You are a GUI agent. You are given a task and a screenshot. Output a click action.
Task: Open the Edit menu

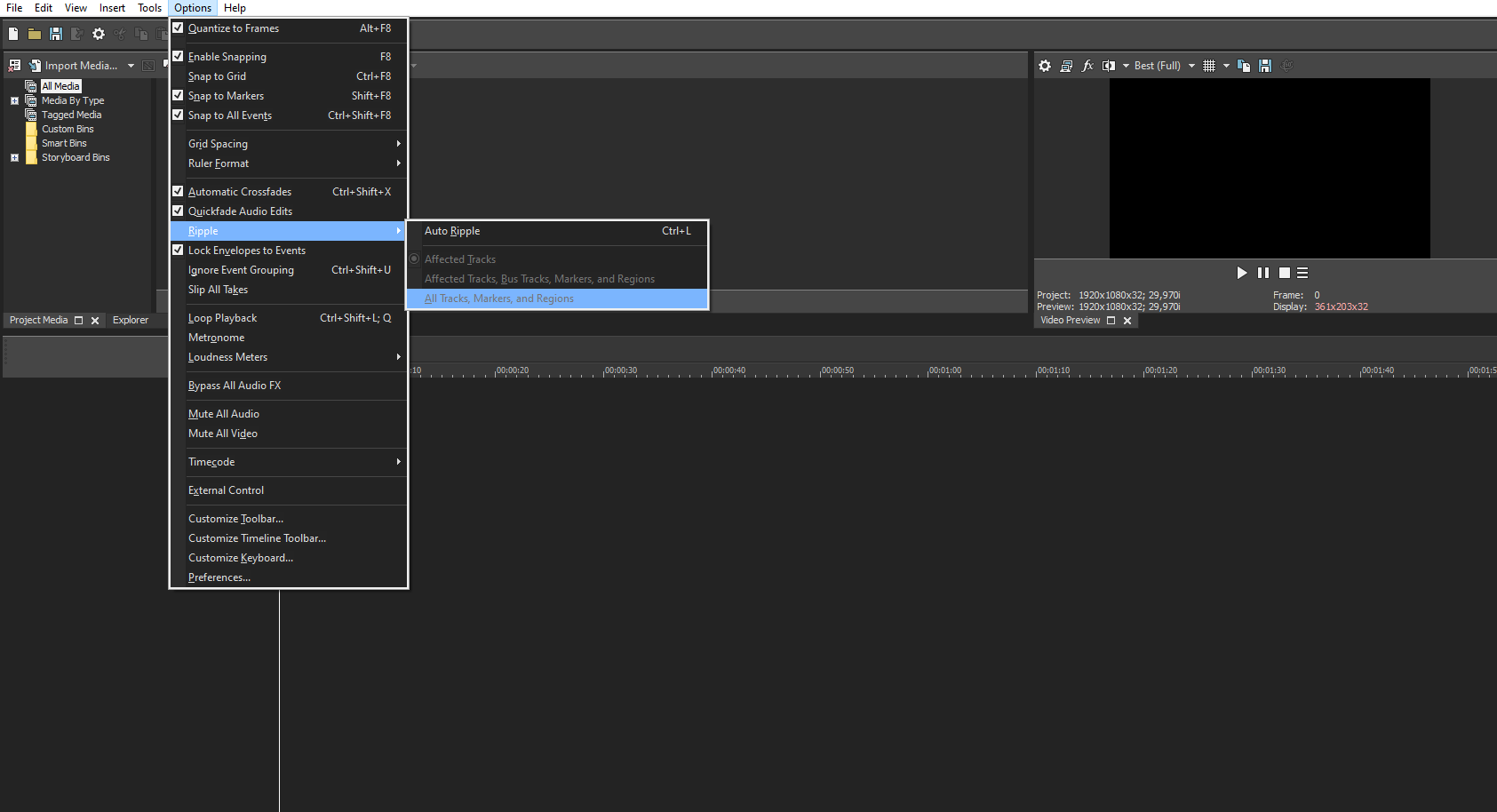tap(44, 8)
